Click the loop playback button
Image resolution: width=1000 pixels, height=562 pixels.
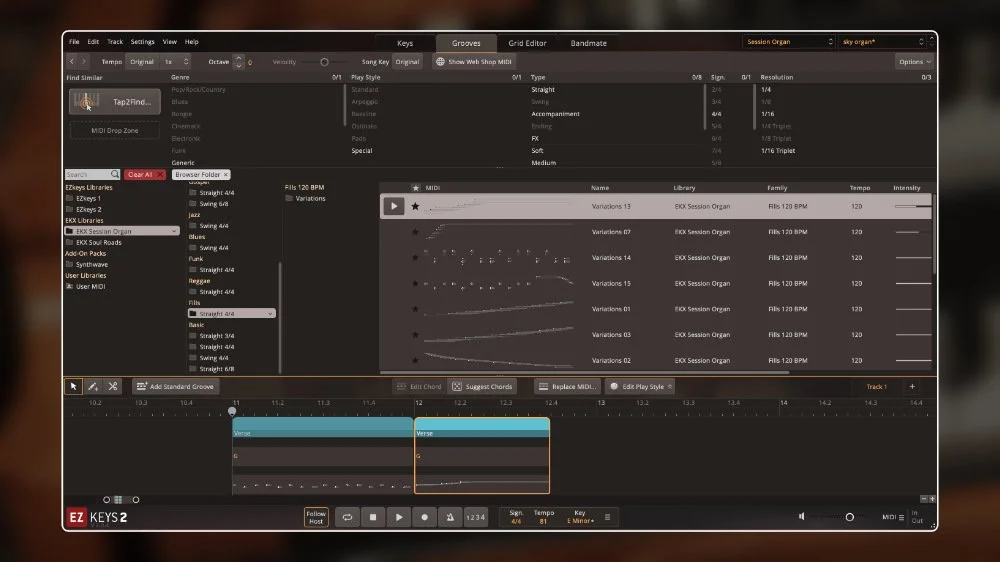pos(347,517)
